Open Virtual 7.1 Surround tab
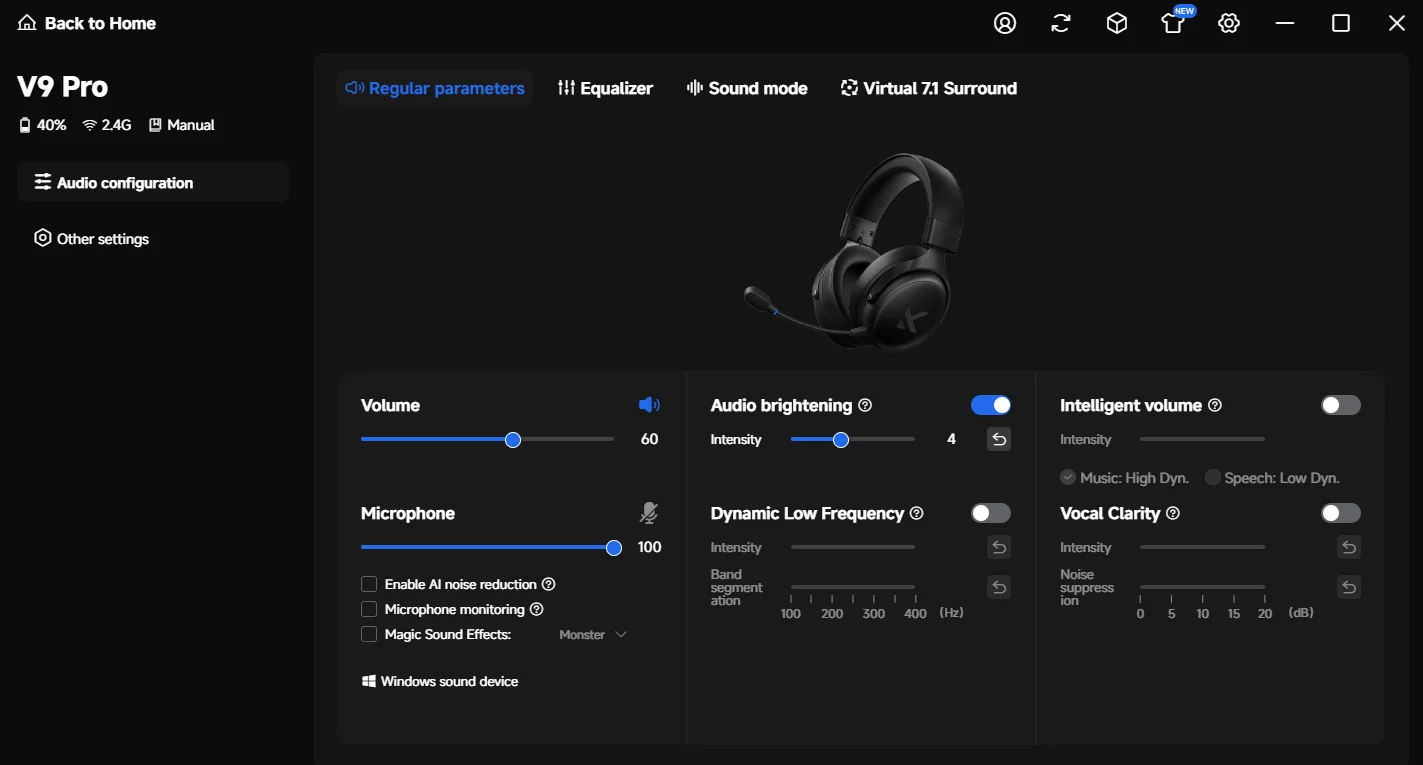 [929, 88]
